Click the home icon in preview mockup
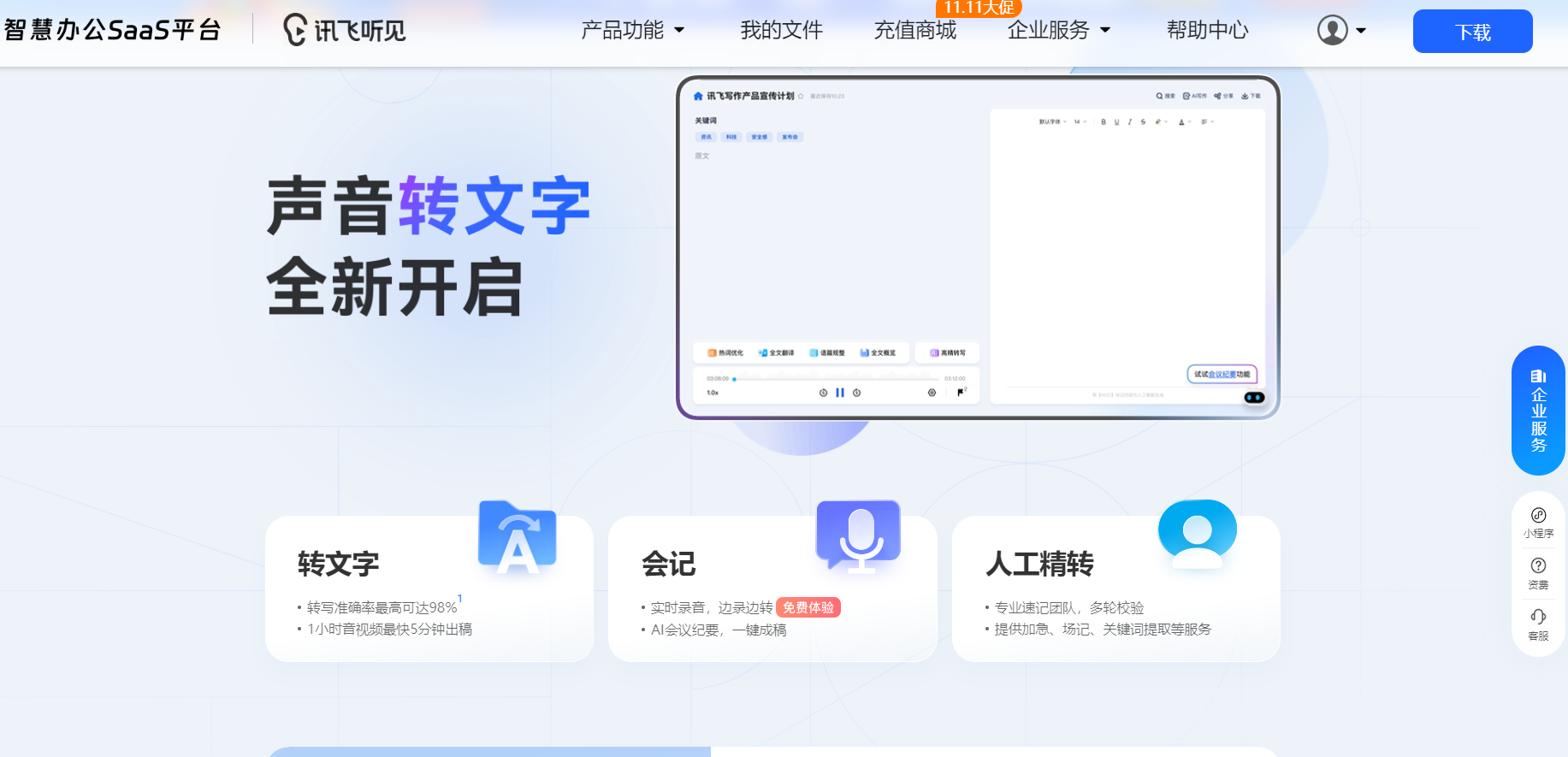 [x=698, y=96]
